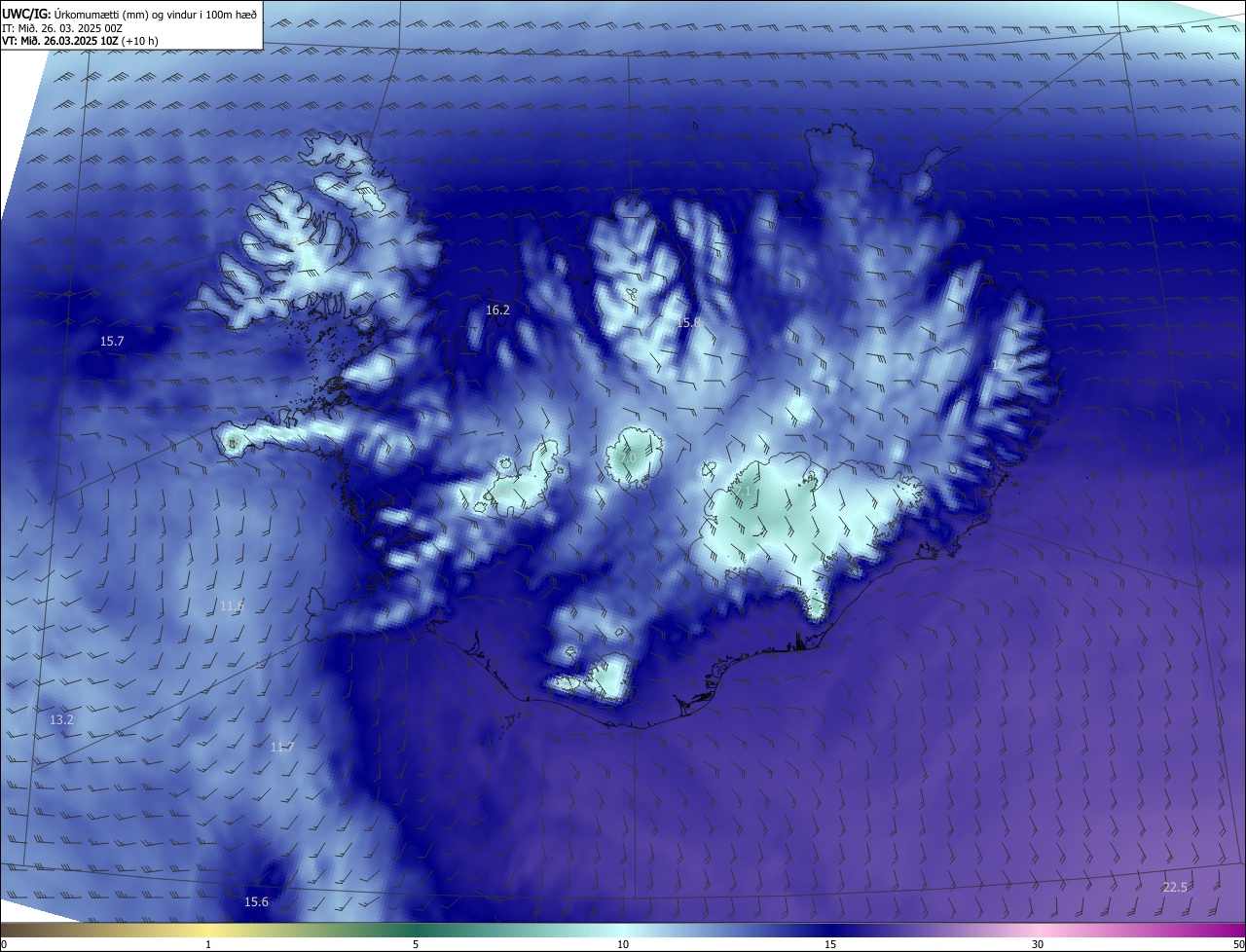
Task: Click the 15.6 value label near the bottom
Action: tap(256, 902)
